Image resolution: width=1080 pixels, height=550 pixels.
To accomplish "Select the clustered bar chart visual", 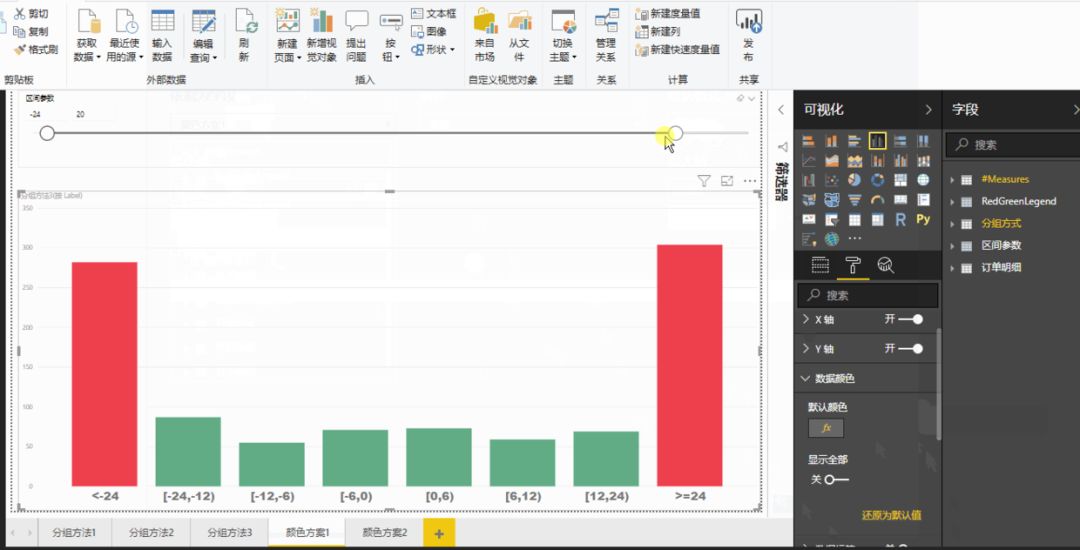I will click(855, 141).
